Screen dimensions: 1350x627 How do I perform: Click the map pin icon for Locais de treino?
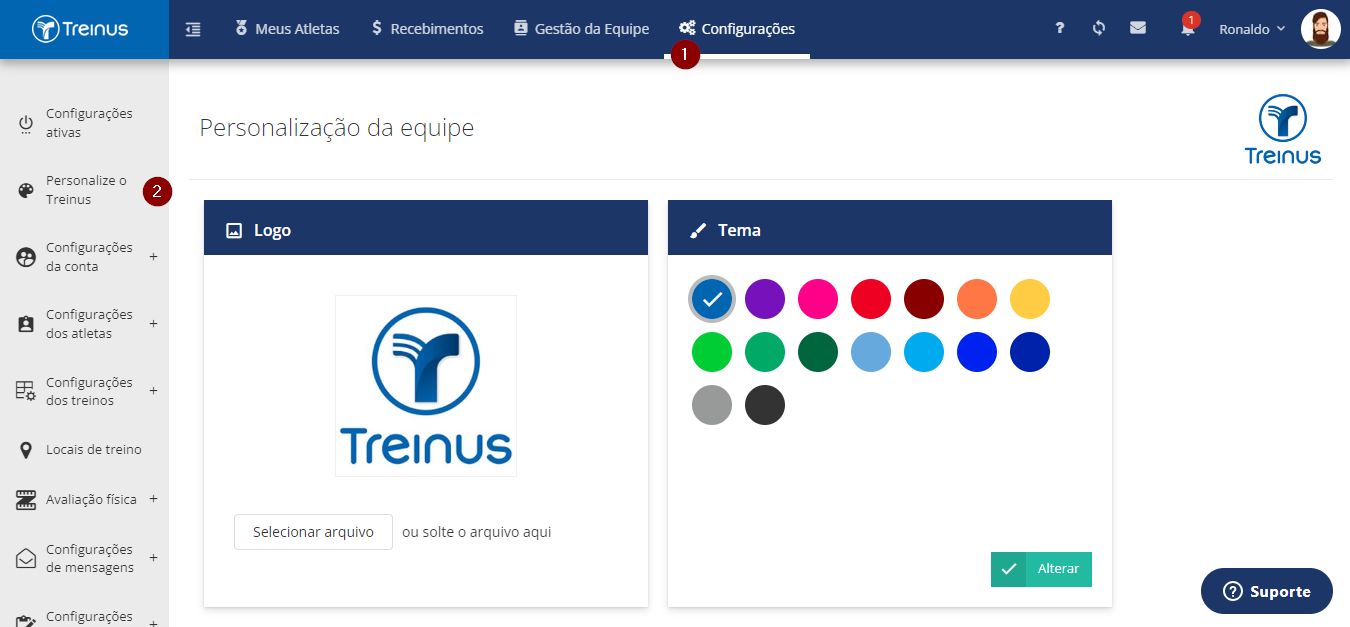point(26,450)
